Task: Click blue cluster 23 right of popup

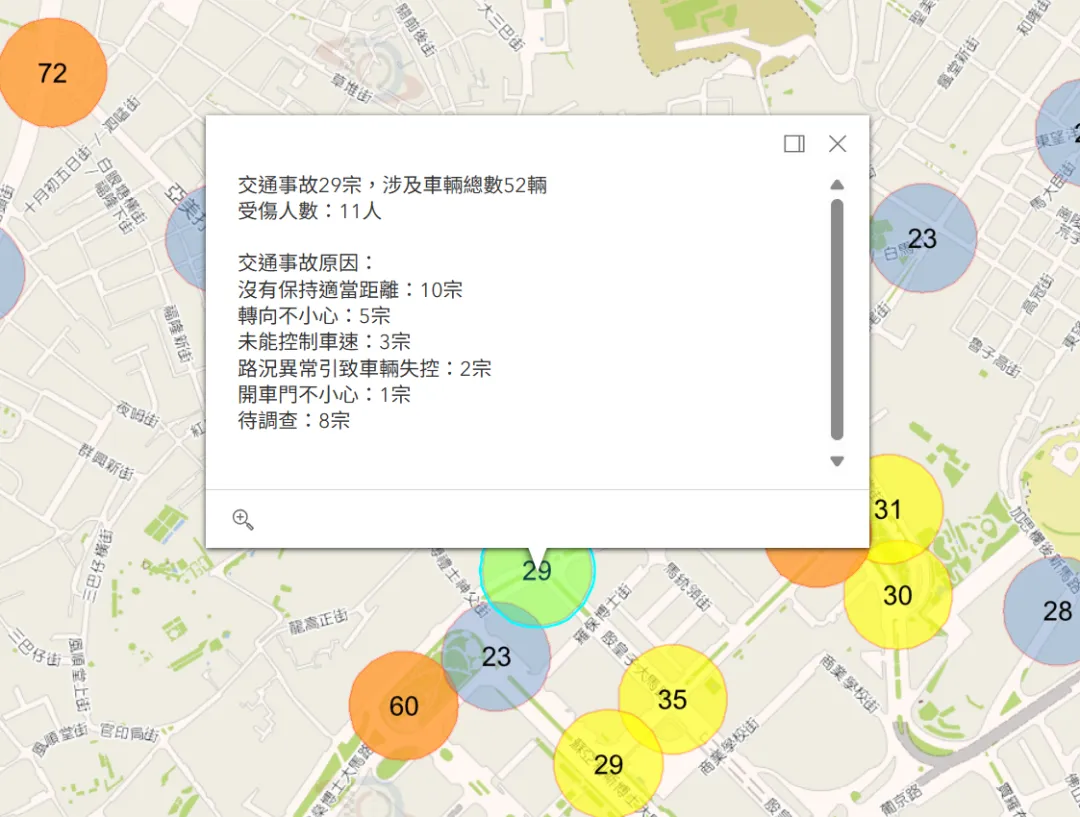Action: pos(922,238)
